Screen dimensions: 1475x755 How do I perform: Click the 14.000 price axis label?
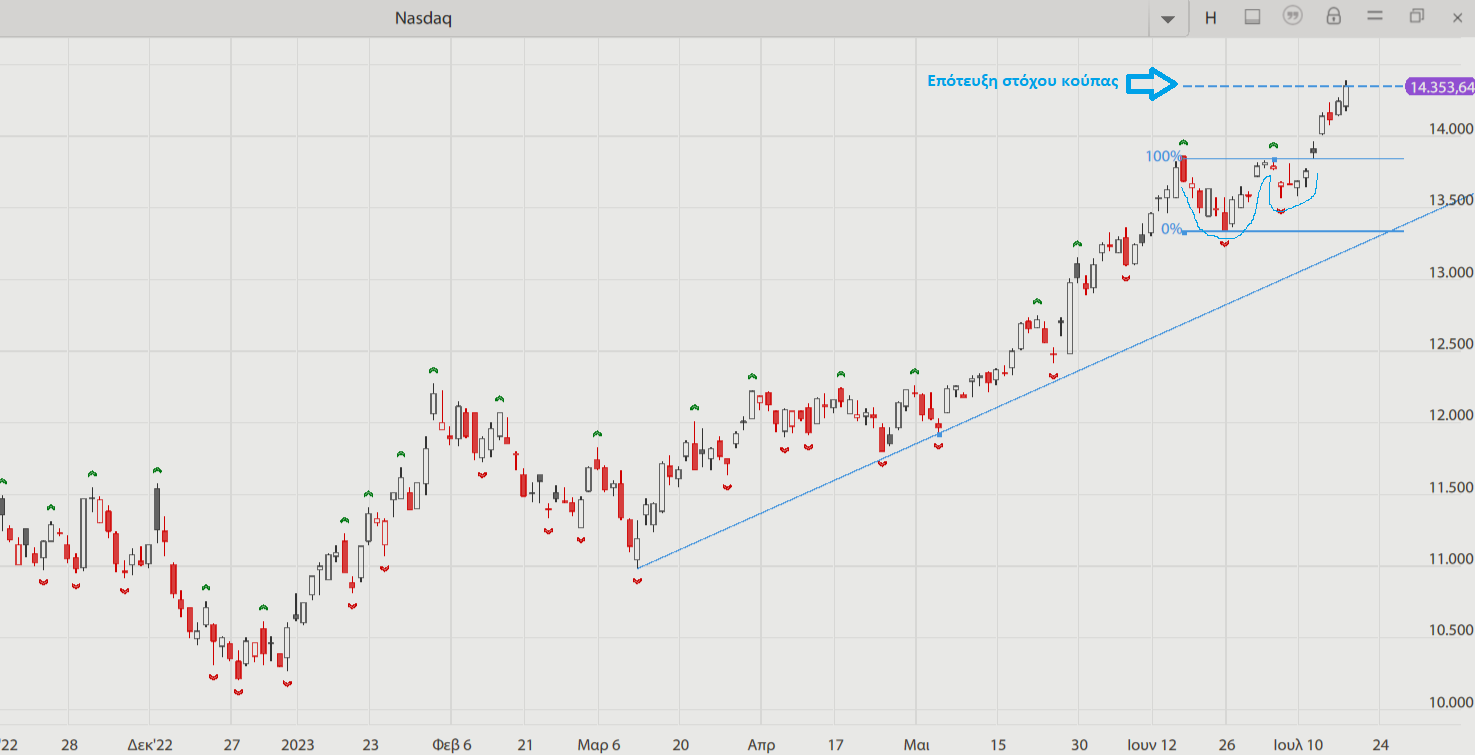click(x=1449, y=129)
